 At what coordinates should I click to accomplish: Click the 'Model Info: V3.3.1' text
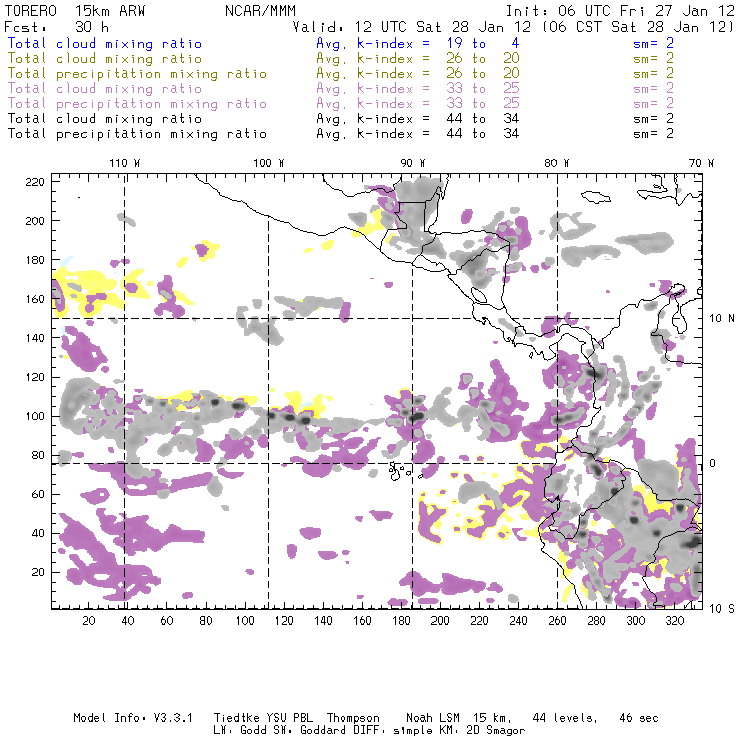[x=133, y=718]
